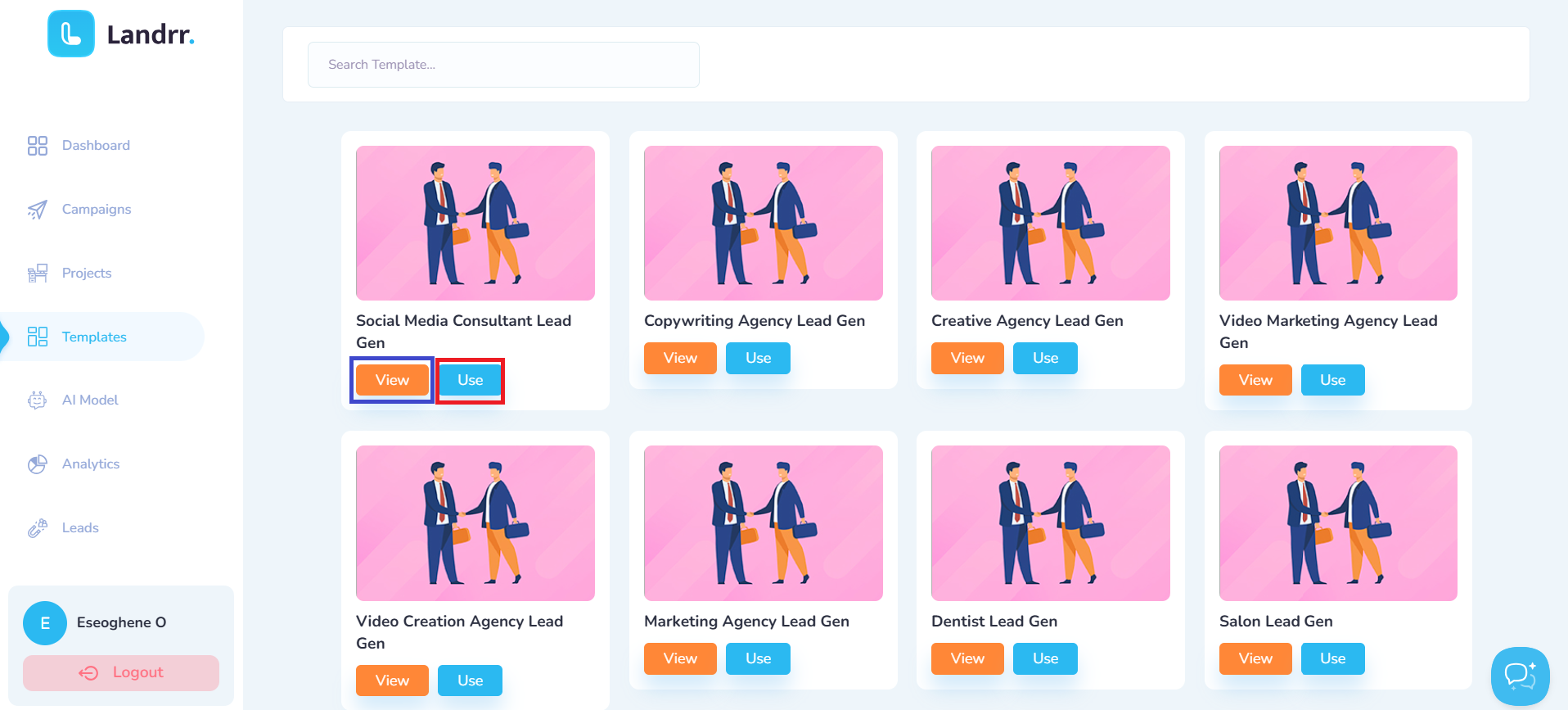View the Creative Agency Lead Gen template

point(967,358)
